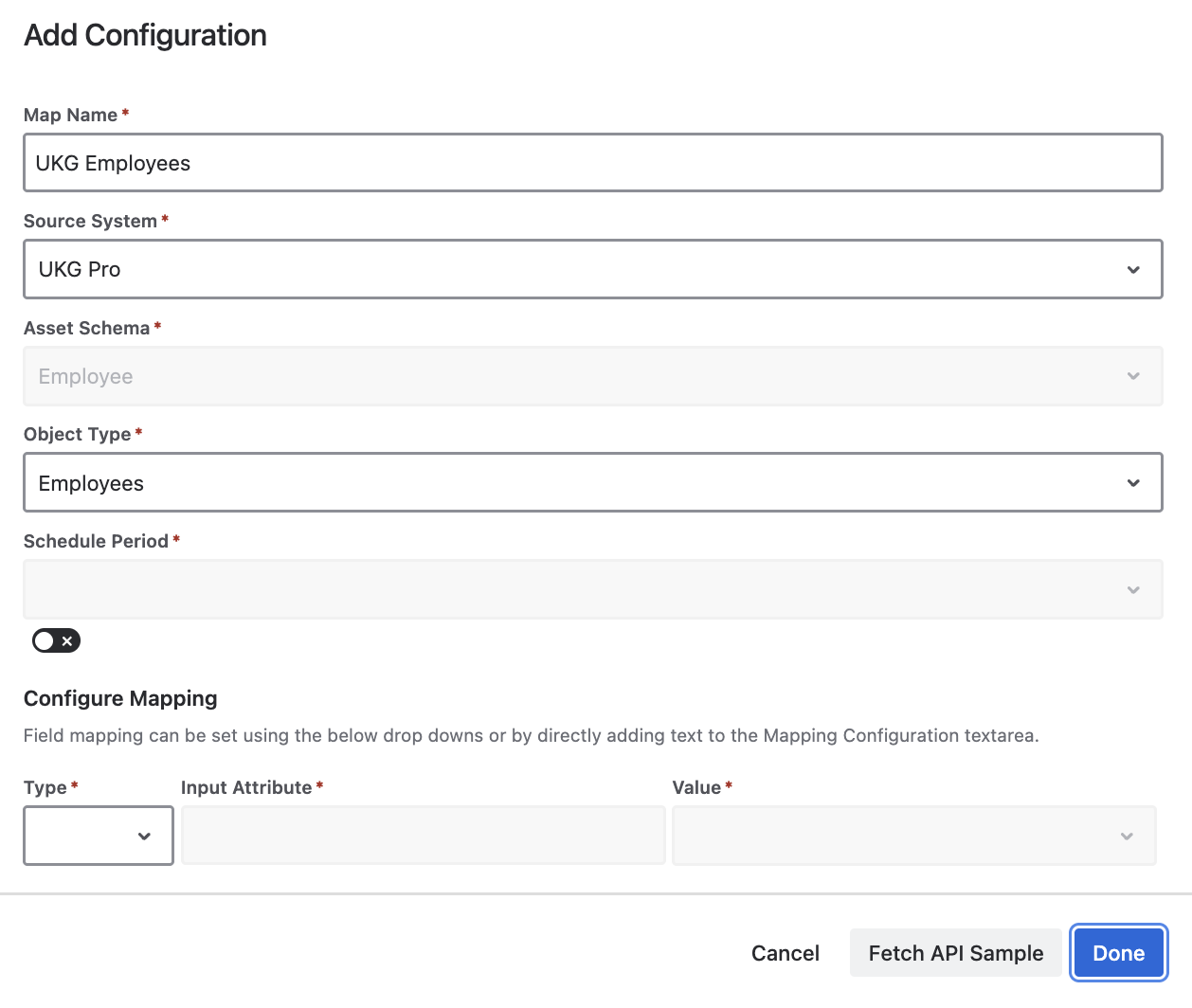Click the field mapping description text
Image resolution: width=1192 pixels, height=1008 pixels.
click(x=532, y=735)
